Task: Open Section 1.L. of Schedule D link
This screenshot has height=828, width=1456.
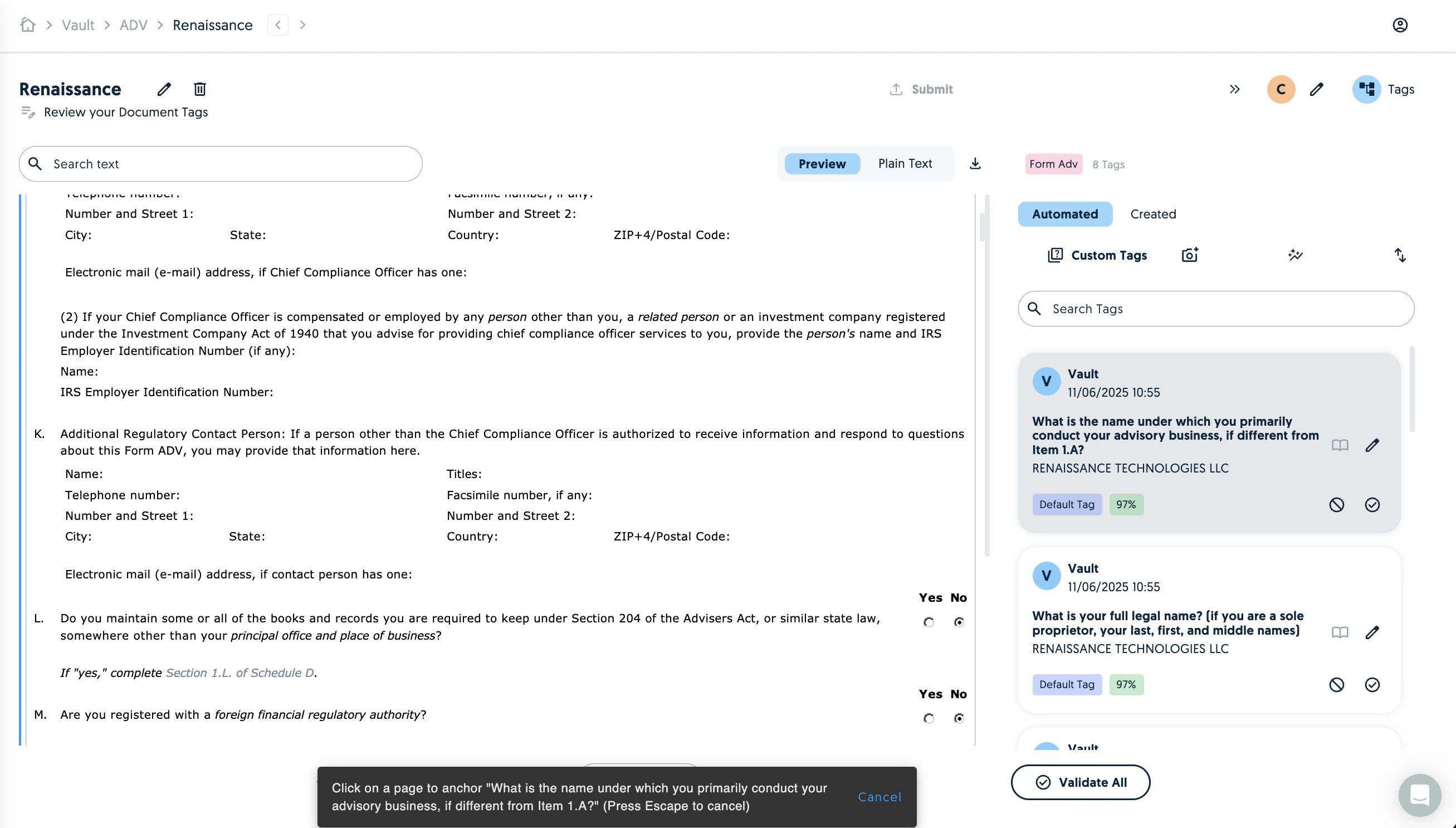Action: [x=240, y=673]
